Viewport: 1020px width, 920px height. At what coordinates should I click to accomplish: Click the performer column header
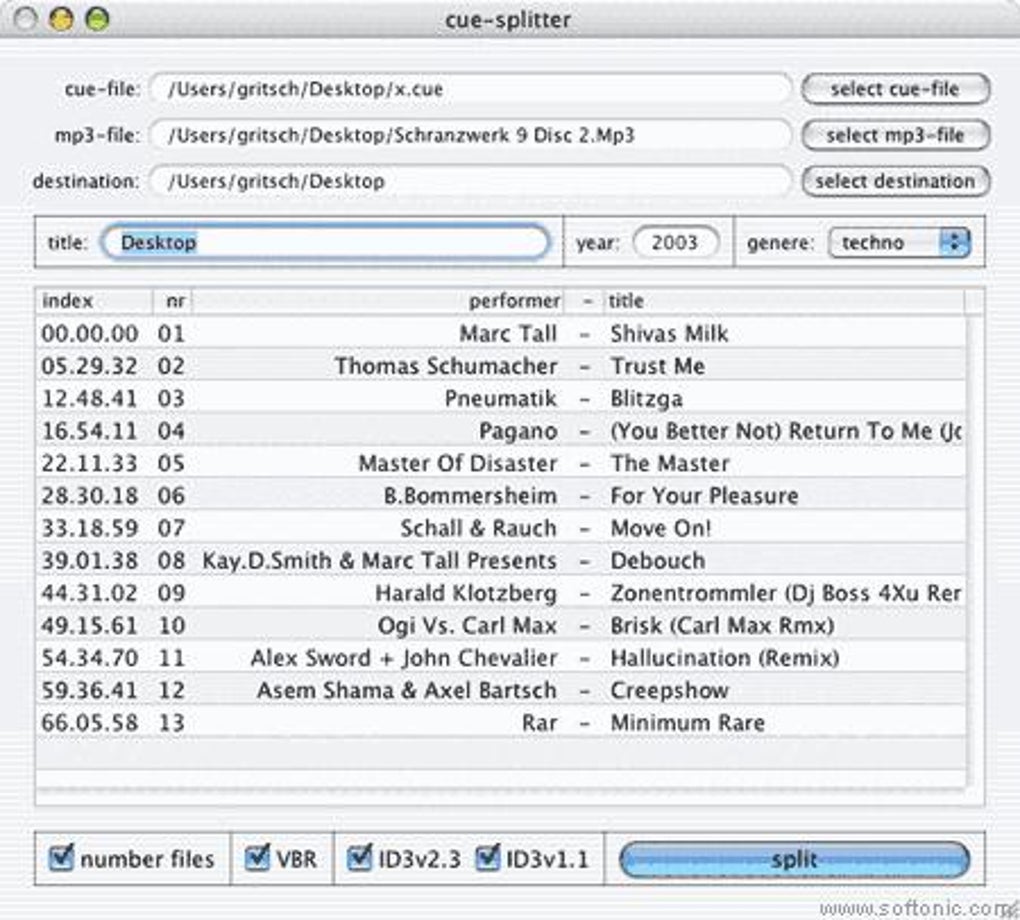378,301
